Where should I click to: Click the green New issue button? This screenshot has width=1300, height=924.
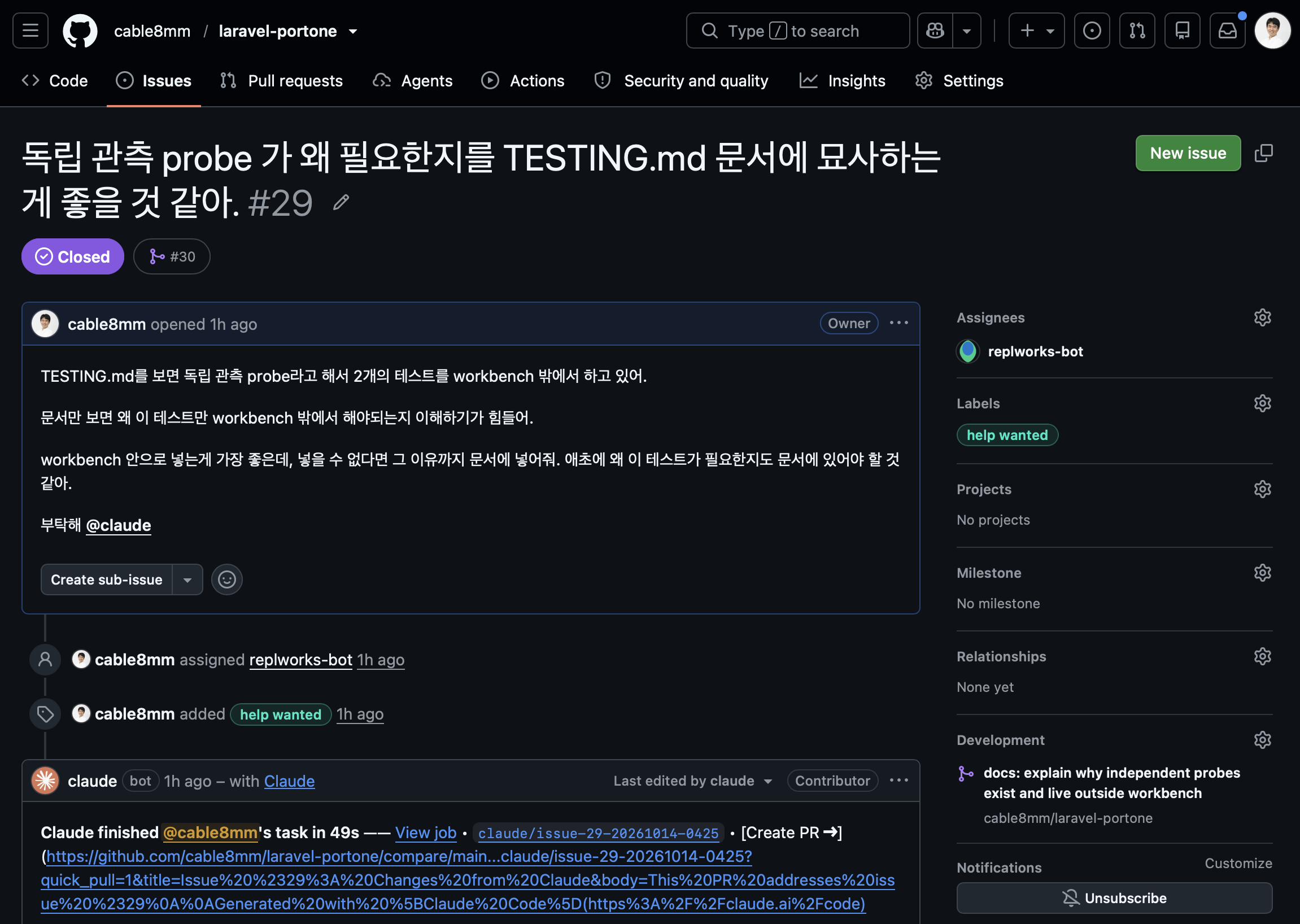point(1188,153)
